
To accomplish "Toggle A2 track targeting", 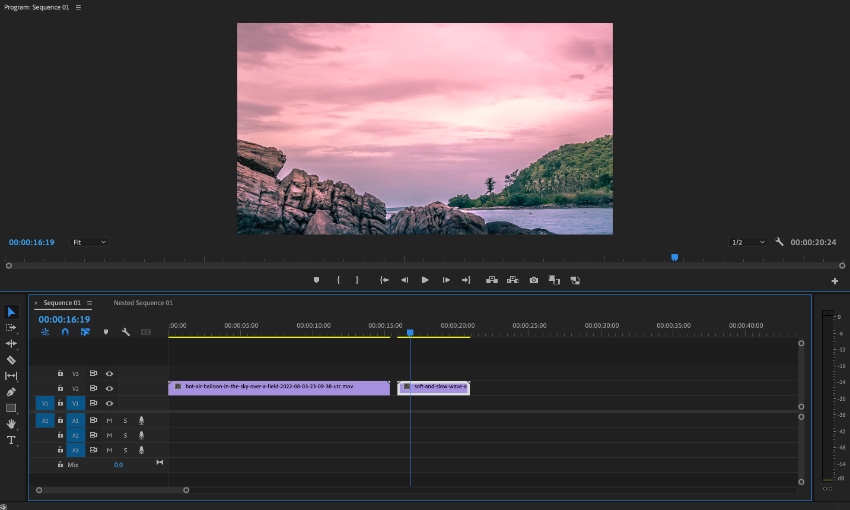I will [75, 435].
